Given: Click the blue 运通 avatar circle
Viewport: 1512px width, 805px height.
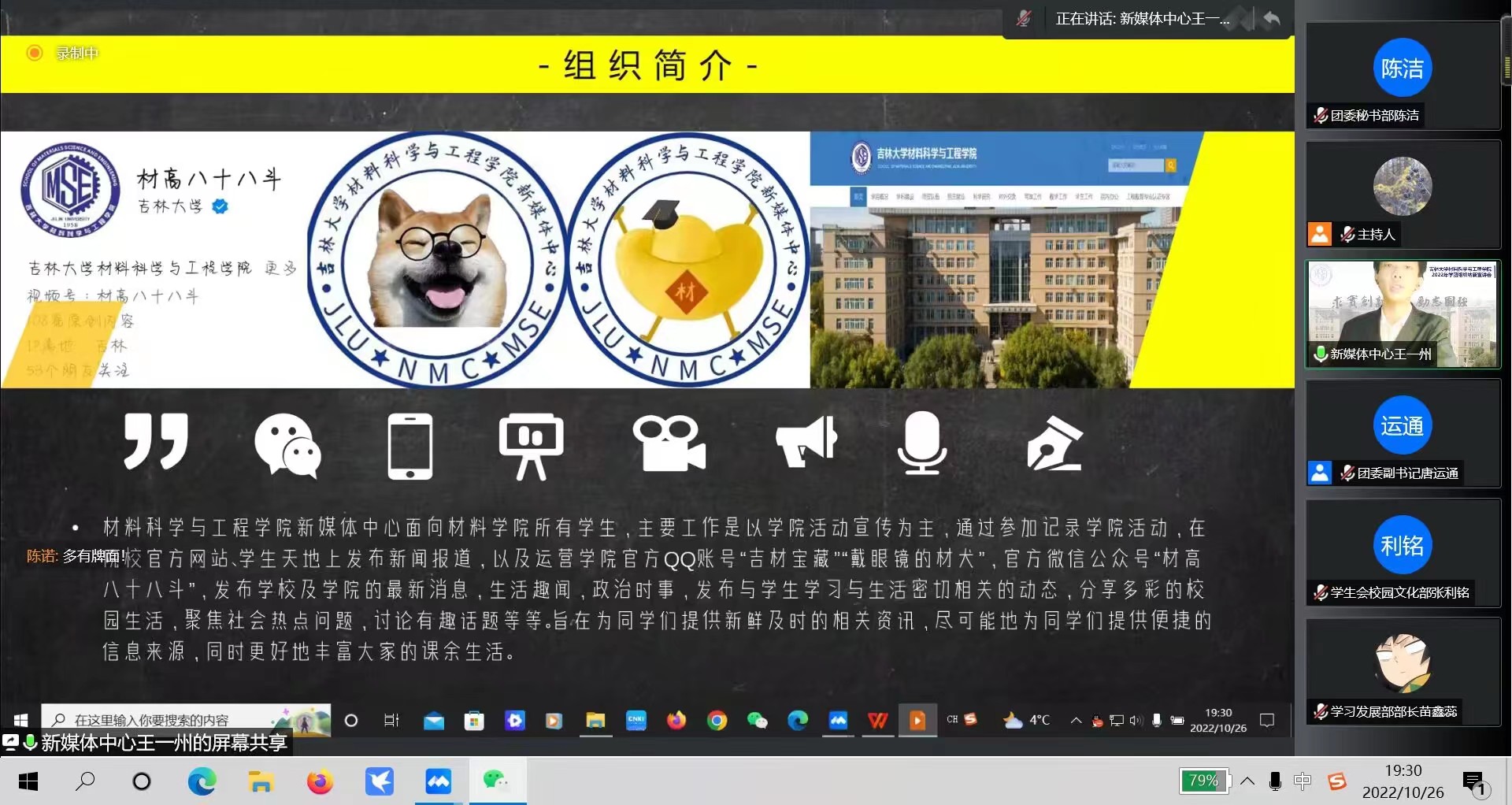Looking at the screenshot, I should pos(1402,426).
